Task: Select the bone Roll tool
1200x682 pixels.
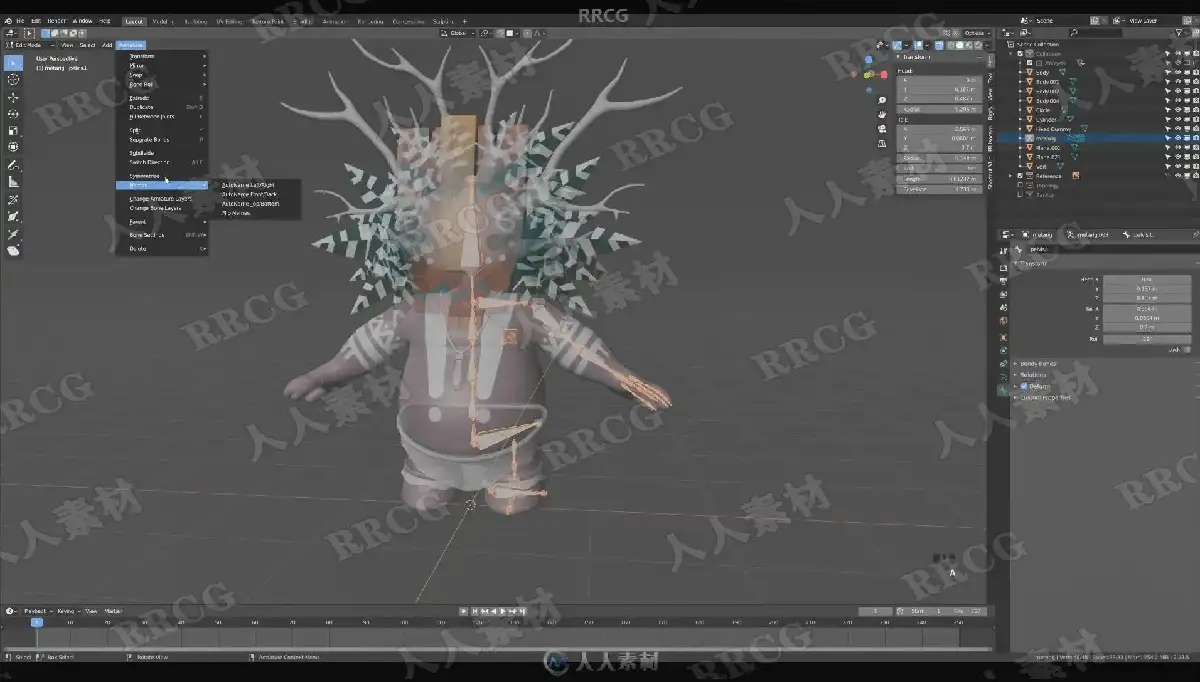Action: coord(13,199)
